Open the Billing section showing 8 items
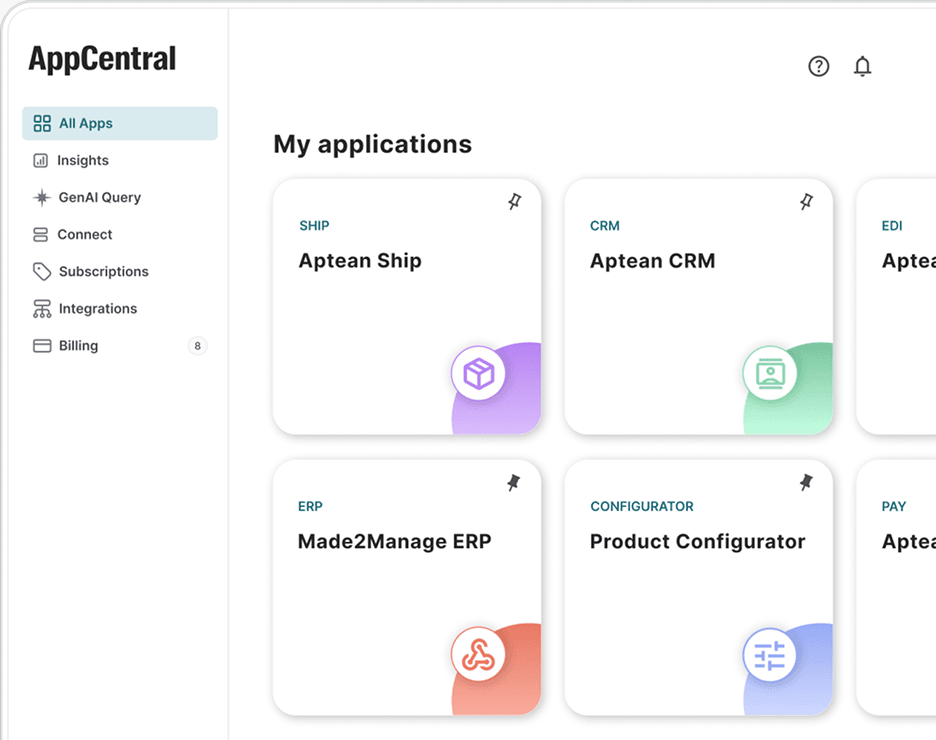 pyautogui.click(x=77, y=345)
